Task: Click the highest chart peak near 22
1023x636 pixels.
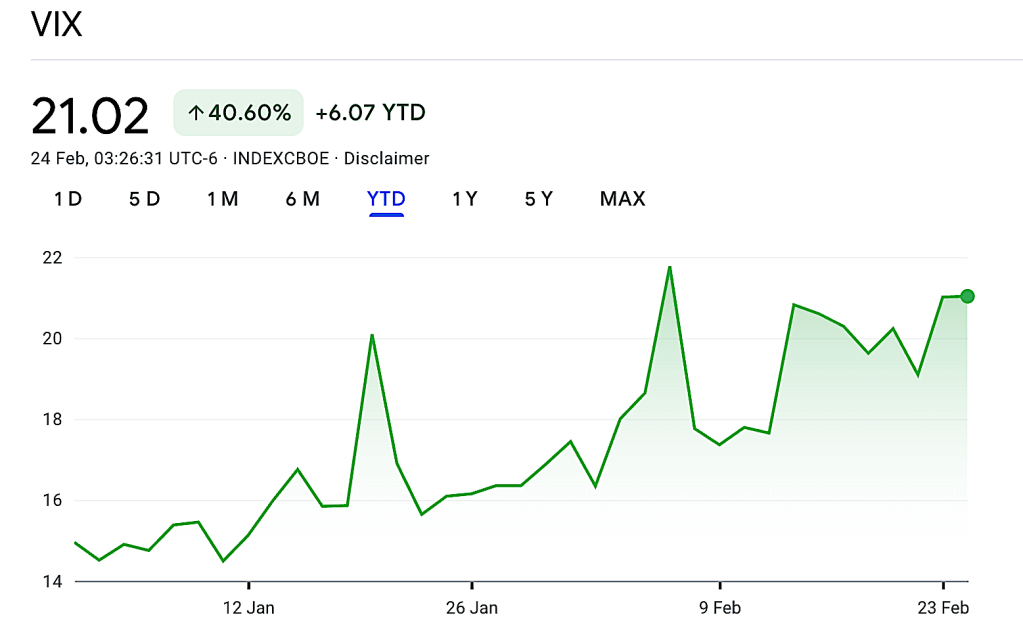Action: [669, 267]
